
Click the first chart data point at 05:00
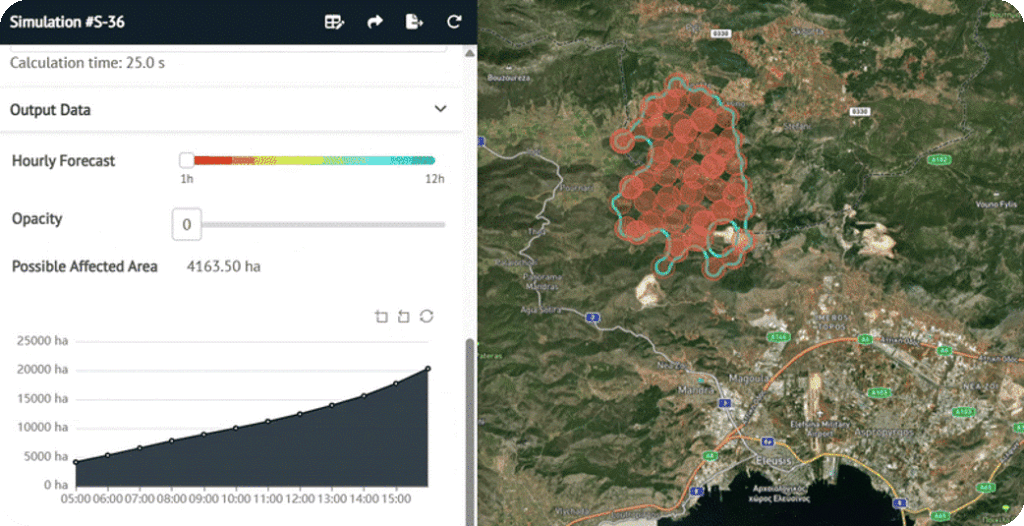[x=75, y=462]
